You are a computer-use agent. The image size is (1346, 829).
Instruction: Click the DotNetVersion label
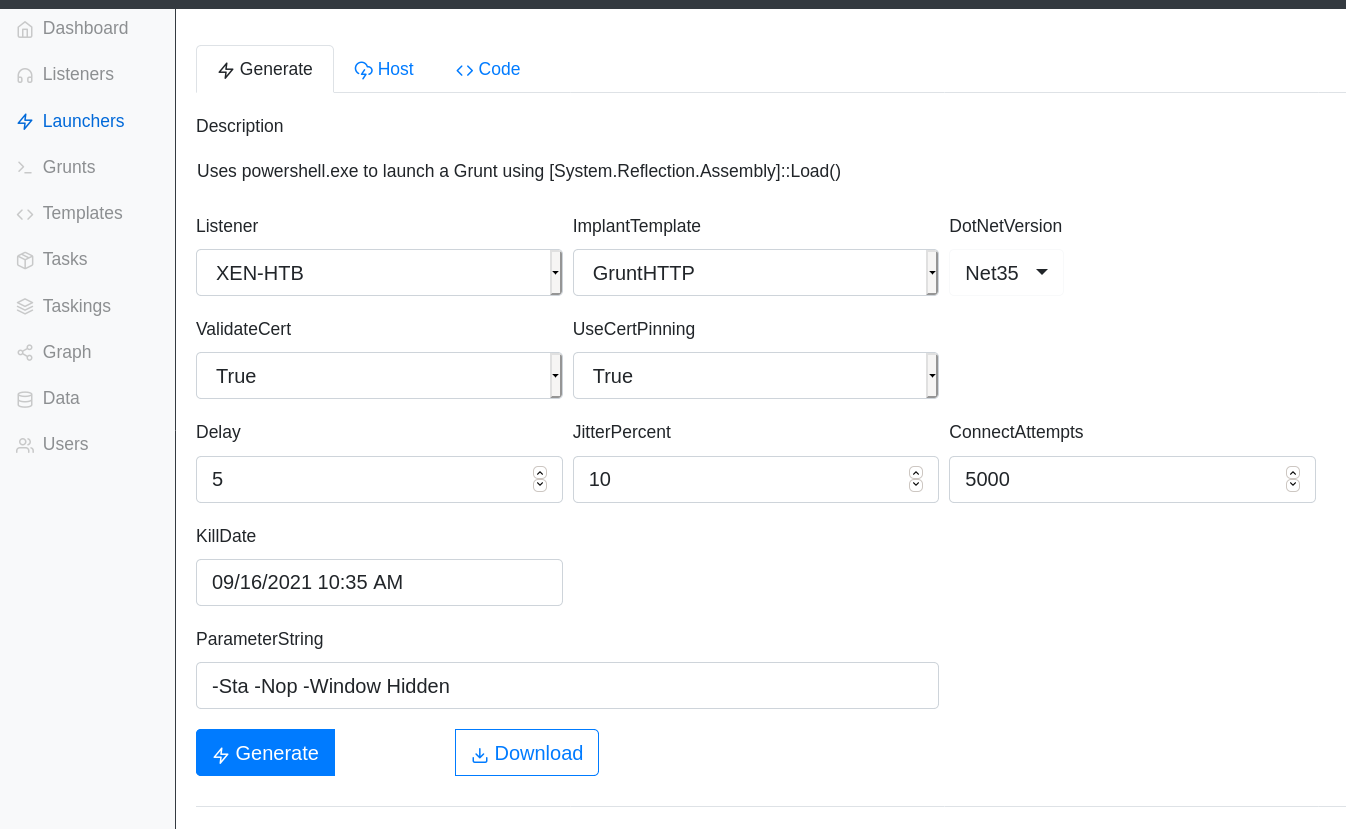1005,226
